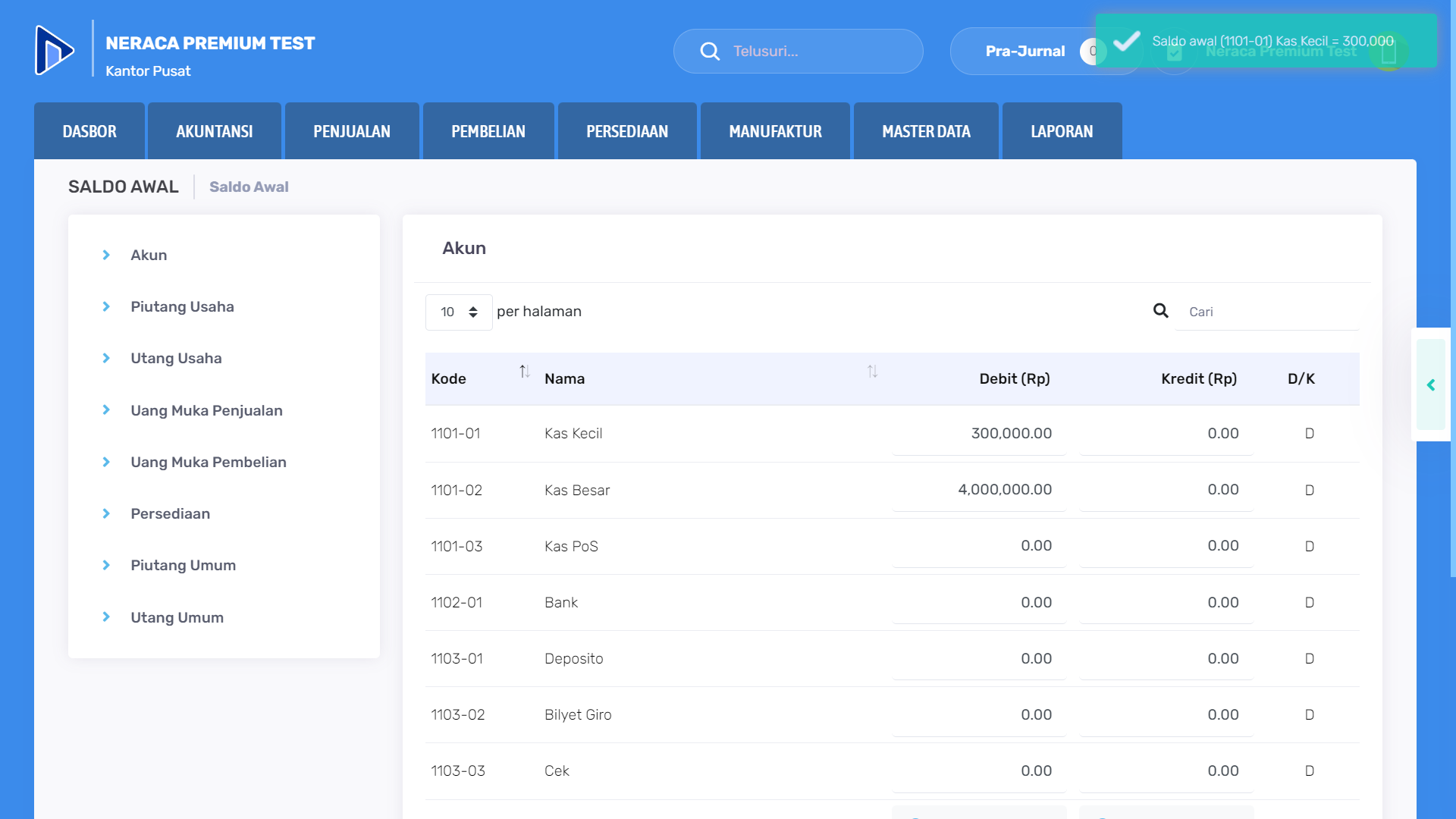Open the PEMBELIAN menu
The height and width of the screenshot is (819, 1456).
point(488,131)
